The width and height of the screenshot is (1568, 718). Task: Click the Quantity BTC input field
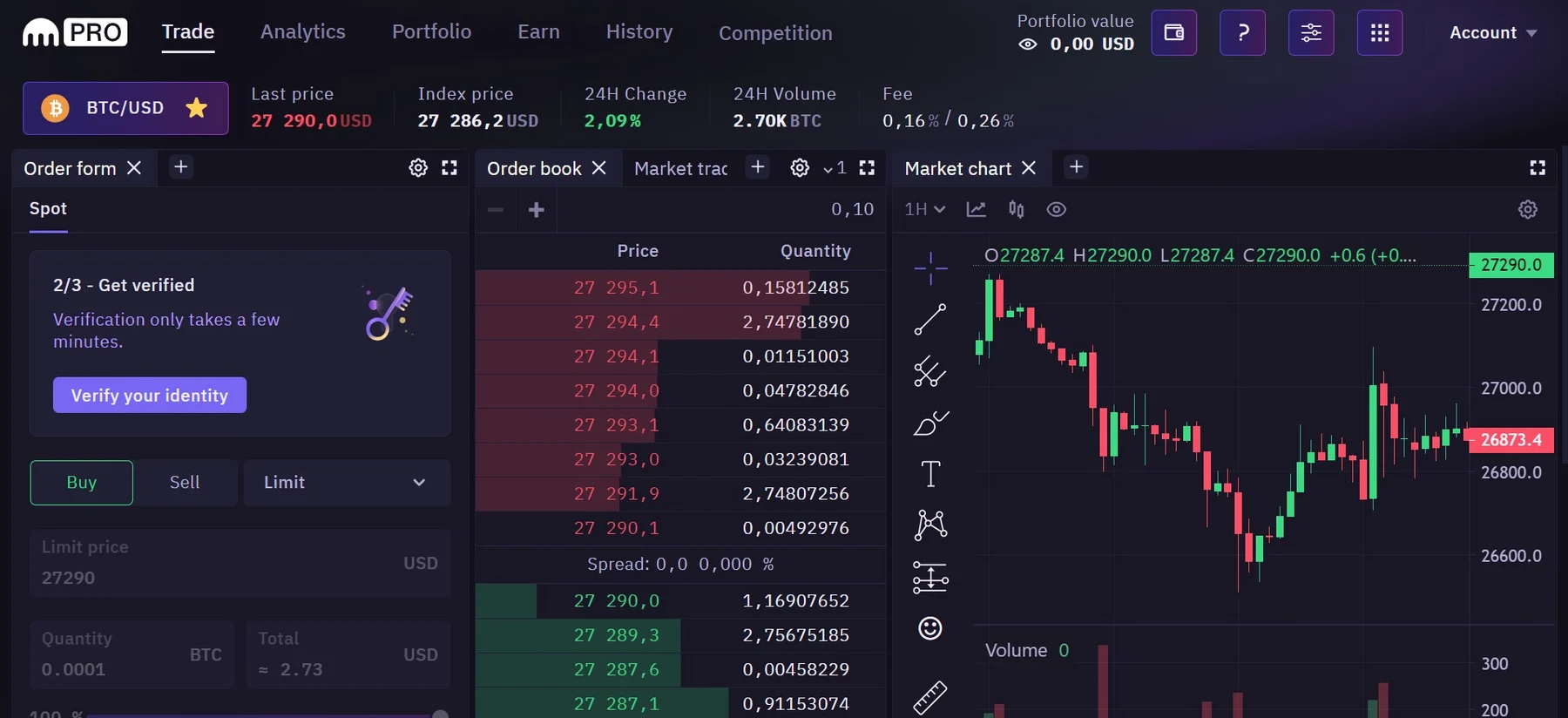coord(132,654)
